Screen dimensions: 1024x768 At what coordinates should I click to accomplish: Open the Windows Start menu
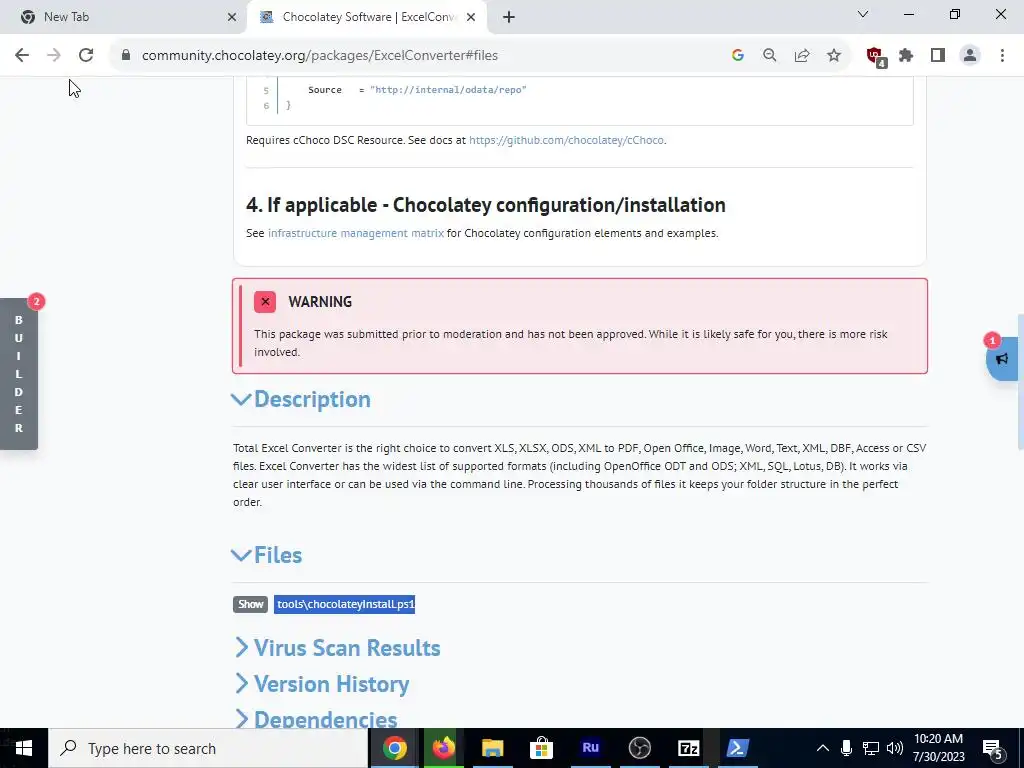(24, 748)
